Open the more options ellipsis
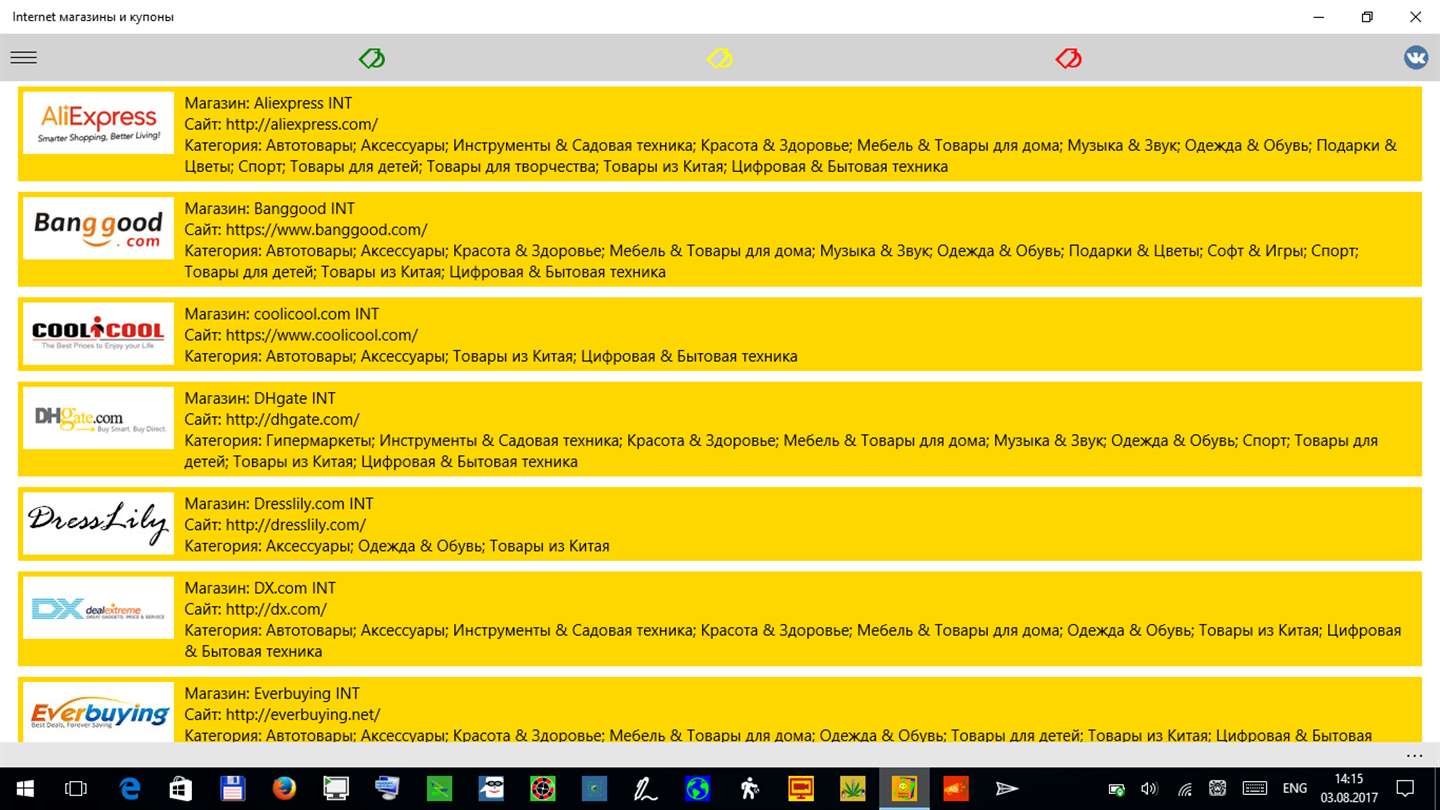Image resolution: width=1440 pixels, height=810 pixels. pos(1413,756)
